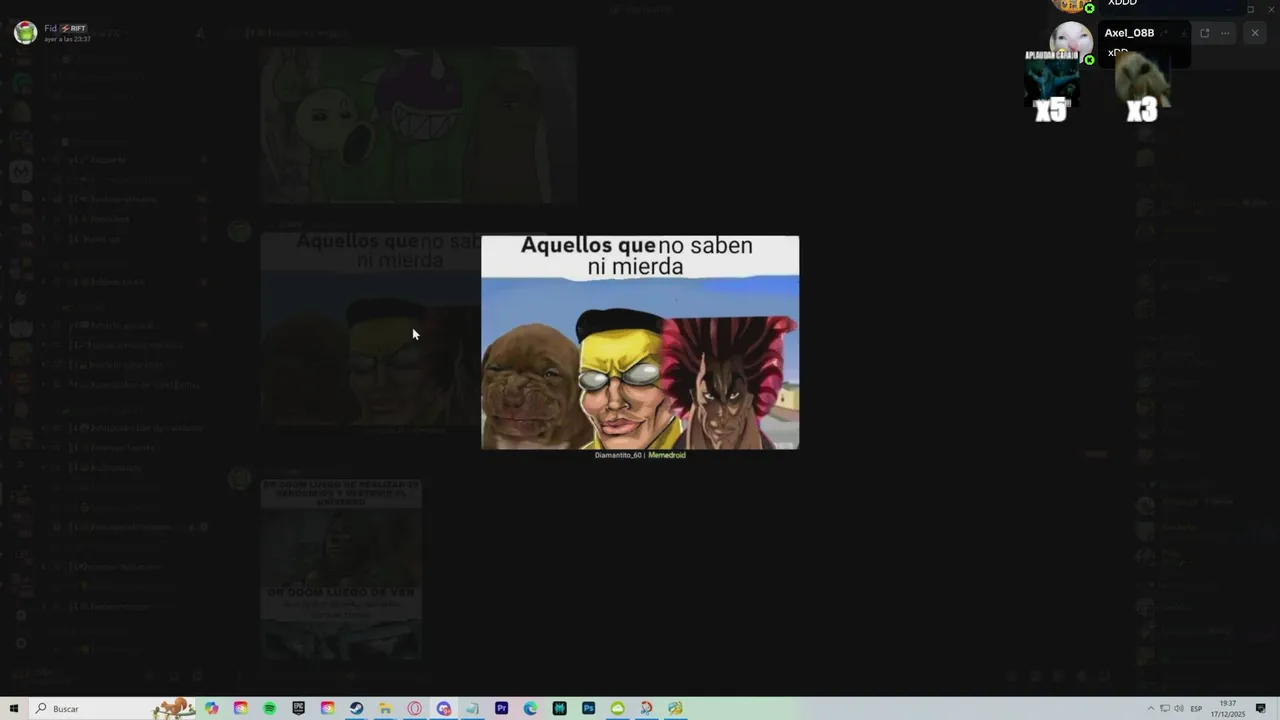Viewport: 1280px width, 720px height.
Task: Open the volume control in system tray
Action: 1179,708
